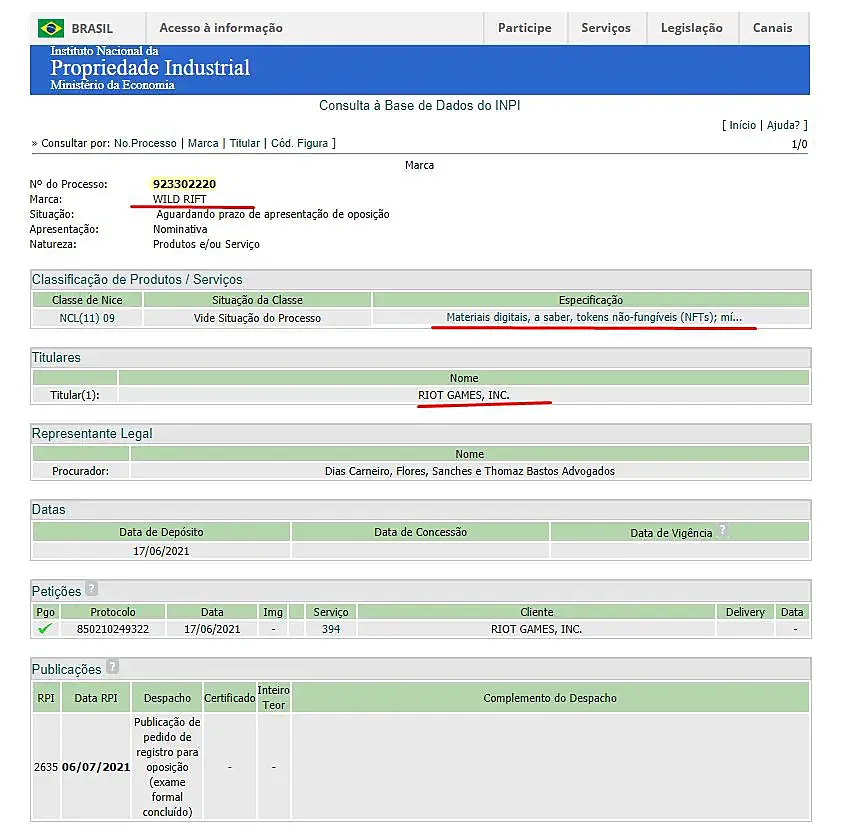Screen dimensions: 842x834
Task: Search by Marca link
Action: tap(203, 143)
